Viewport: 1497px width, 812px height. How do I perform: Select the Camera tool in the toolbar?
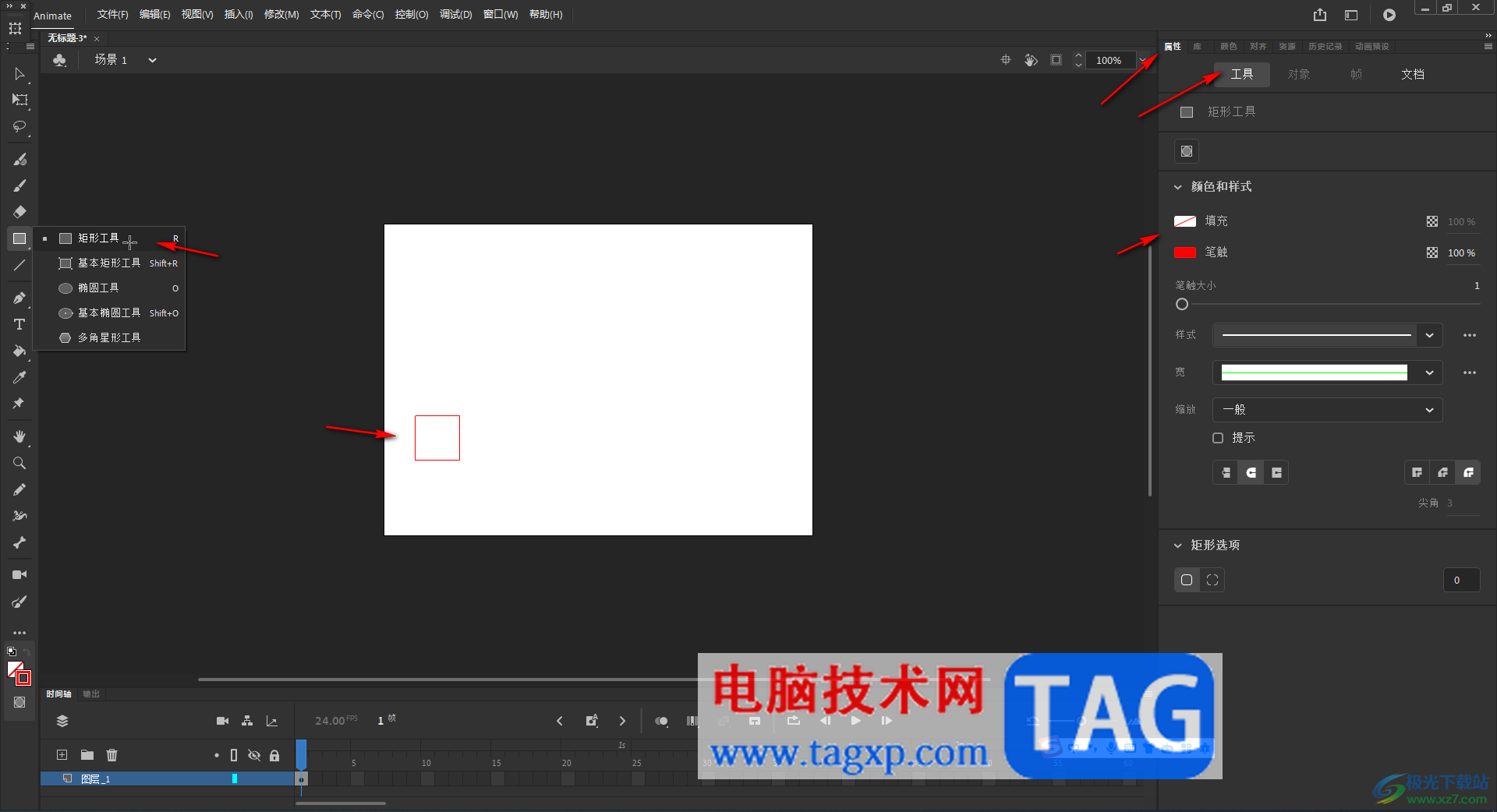(x=19, y=575)
